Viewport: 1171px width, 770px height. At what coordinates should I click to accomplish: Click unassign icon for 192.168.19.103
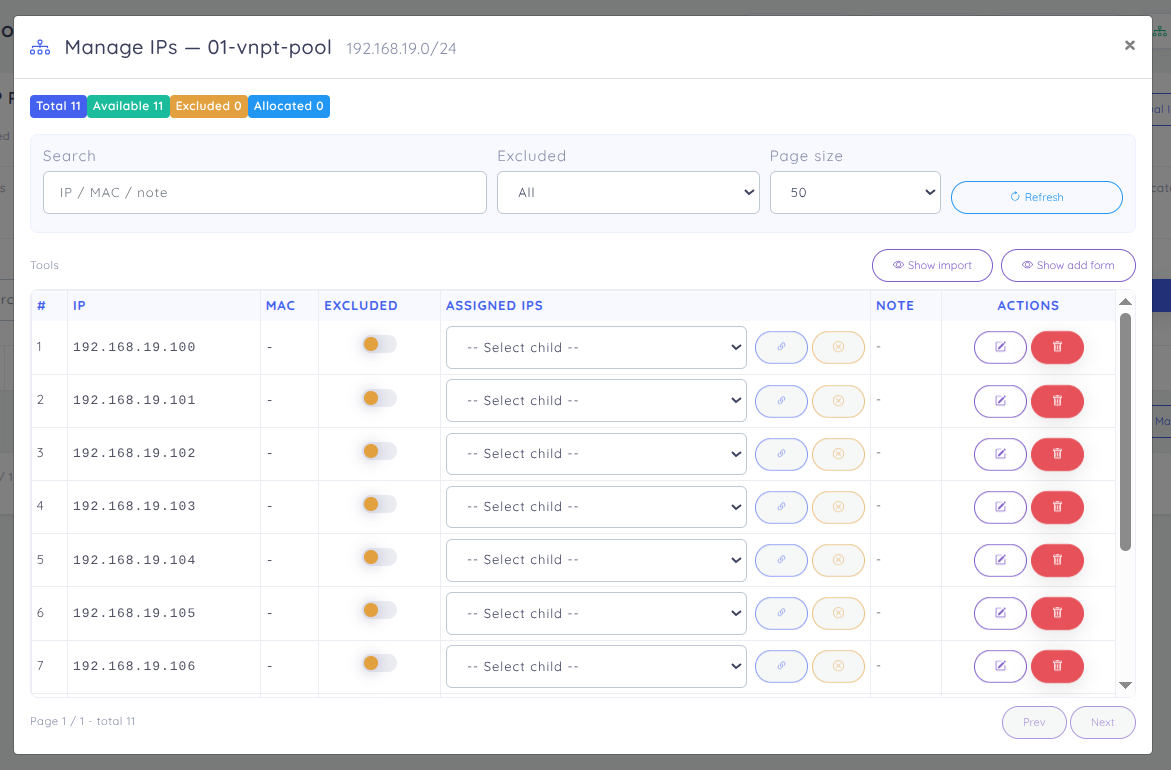(x=838, y=507)
